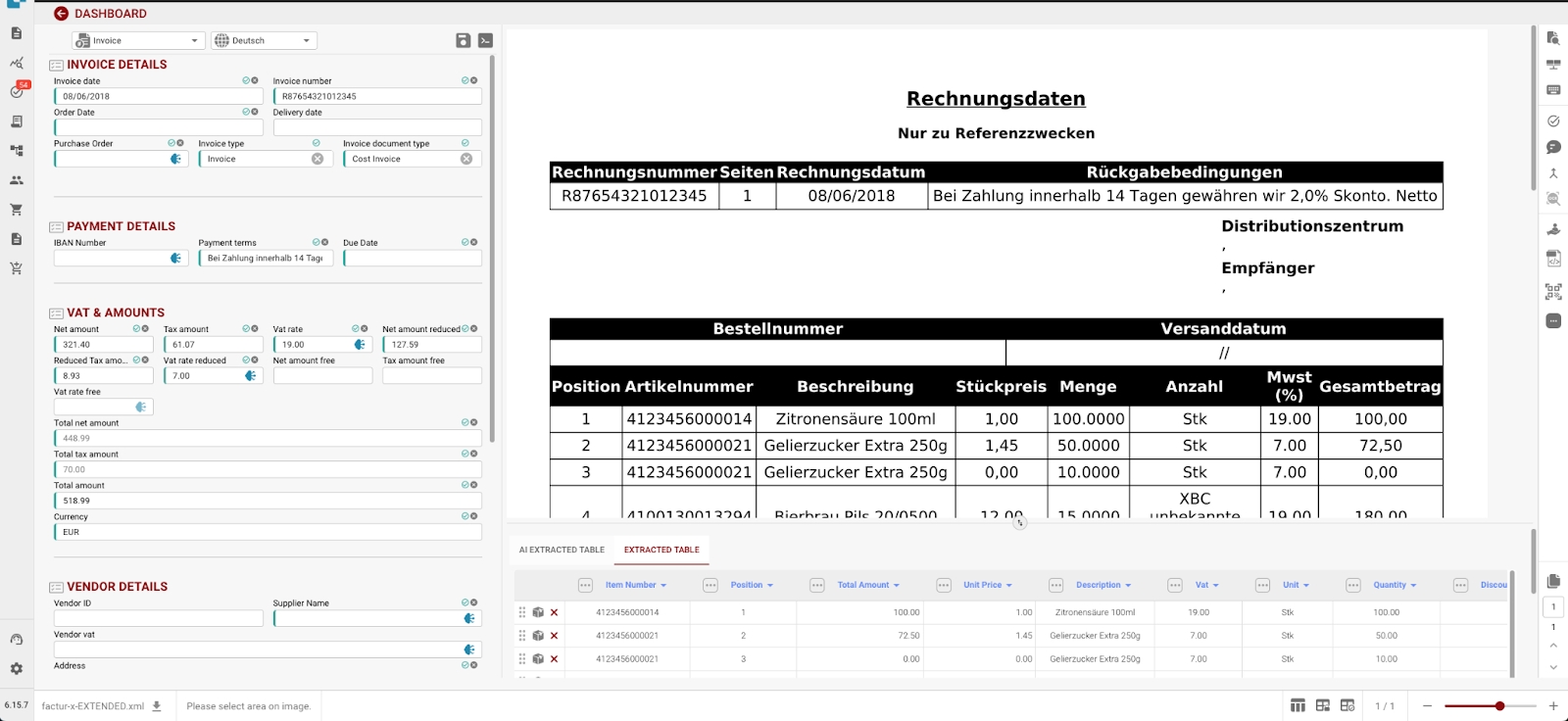Screen dimensions: 1568x721
Task: Click the shopping cart icon in left sidebar
Action: pos(16,210)
